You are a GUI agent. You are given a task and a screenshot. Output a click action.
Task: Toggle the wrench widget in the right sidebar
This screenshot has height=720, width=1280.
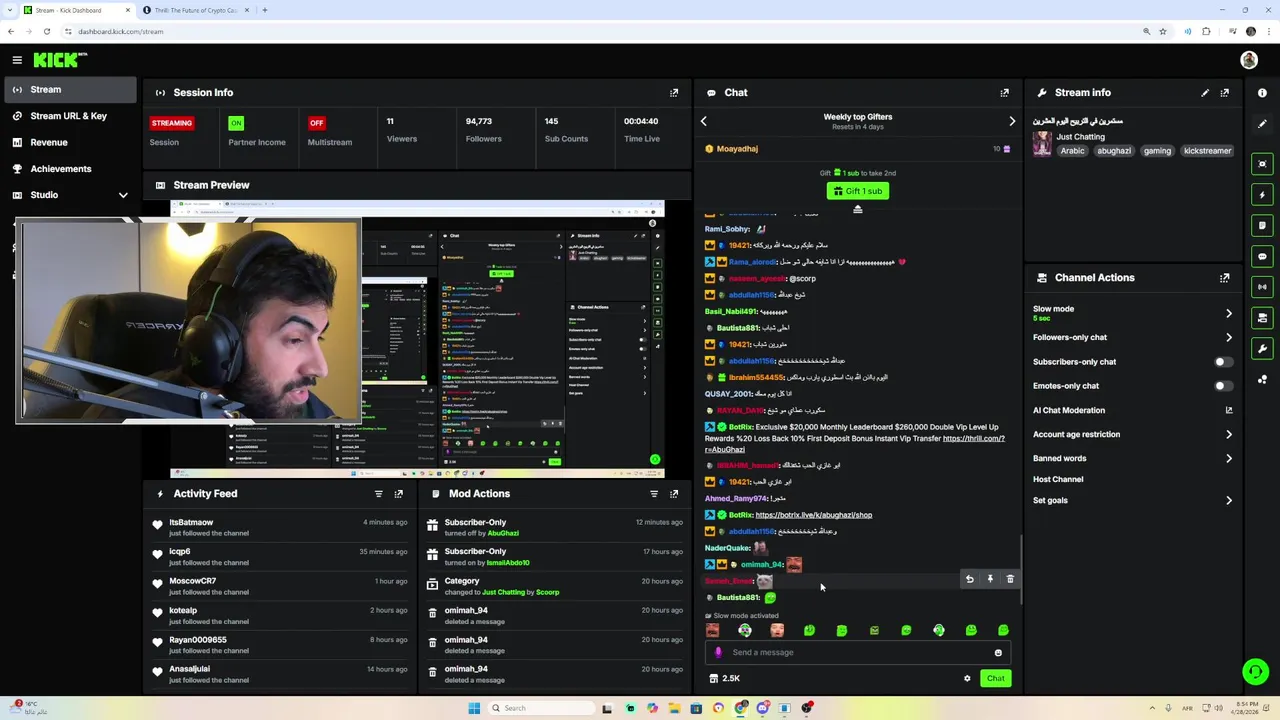(x=1262, y=349)
